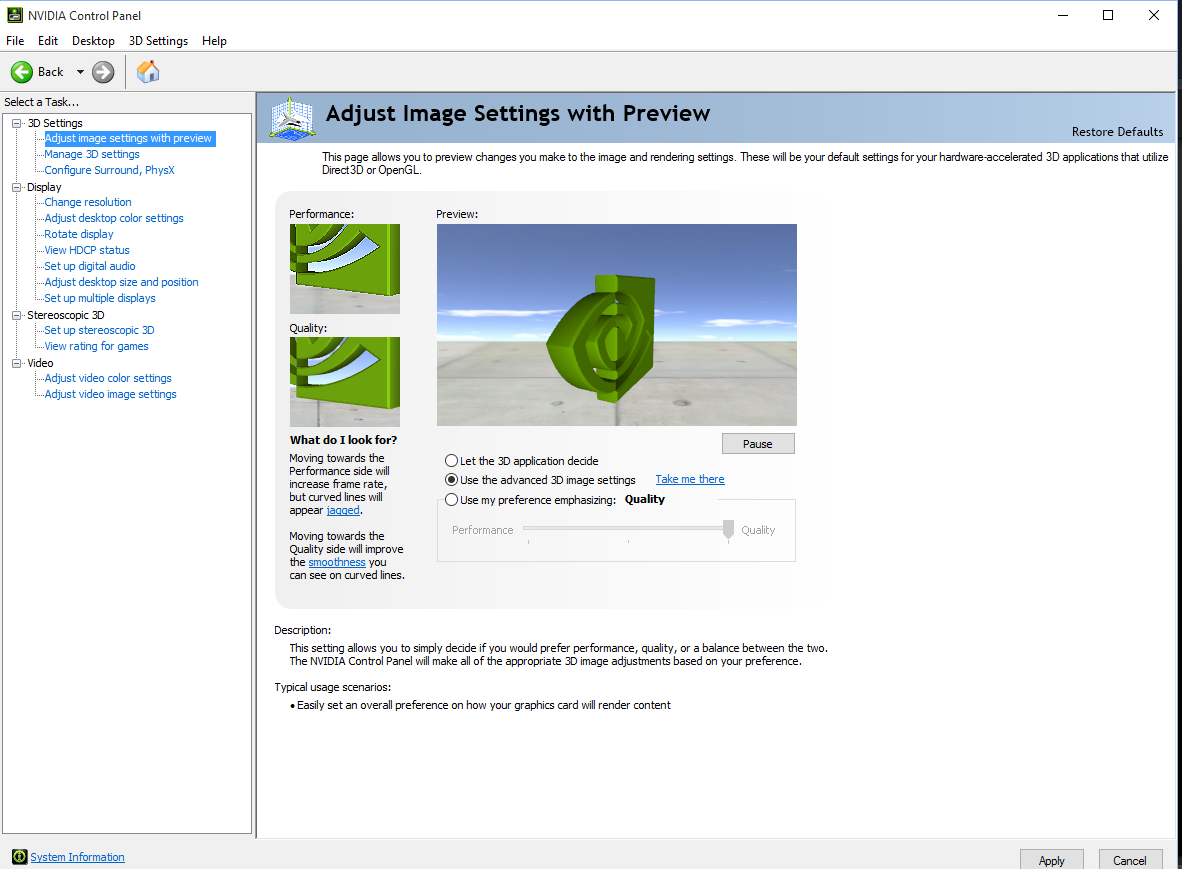Follow the Take me there link

[x=690, y=479]
